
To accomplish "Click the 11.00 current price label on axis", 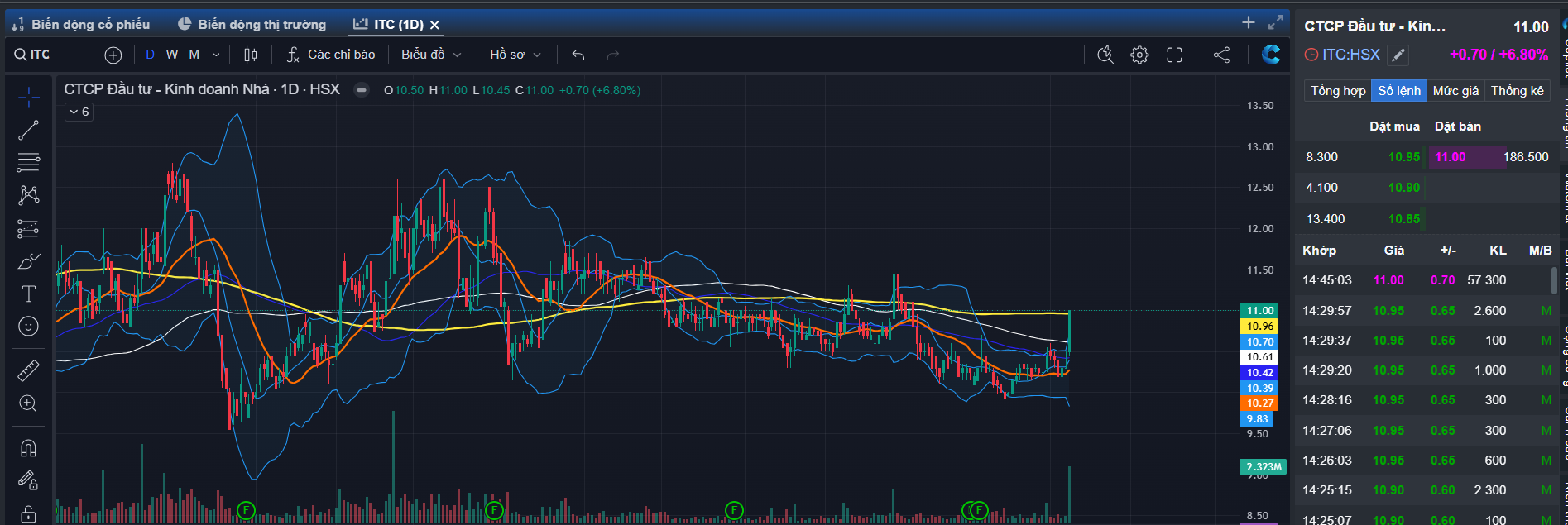I will point(1259,311).
